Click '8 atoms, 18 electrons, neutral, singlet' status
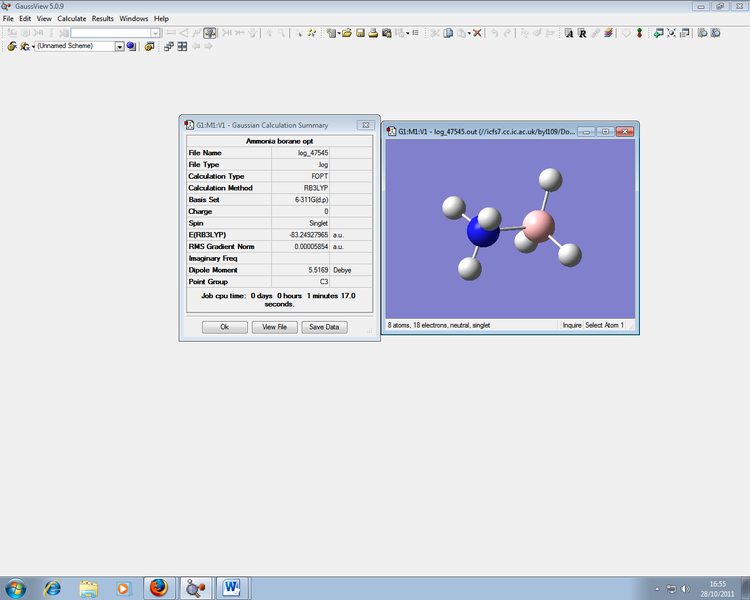The image size is (750, 600). pos(439,325)
